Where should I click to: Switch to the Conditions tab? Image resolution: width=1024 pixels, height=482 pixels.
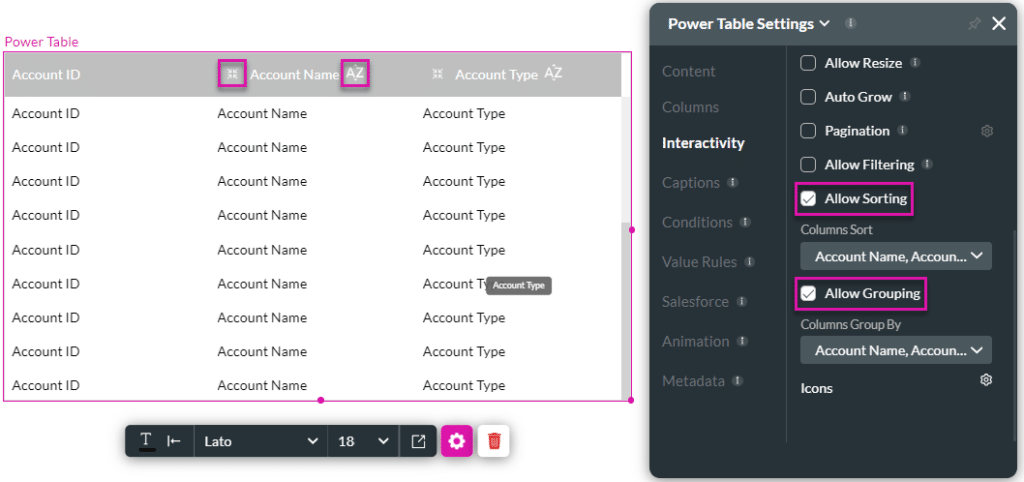pyautogui.click(x=696, y=222)
